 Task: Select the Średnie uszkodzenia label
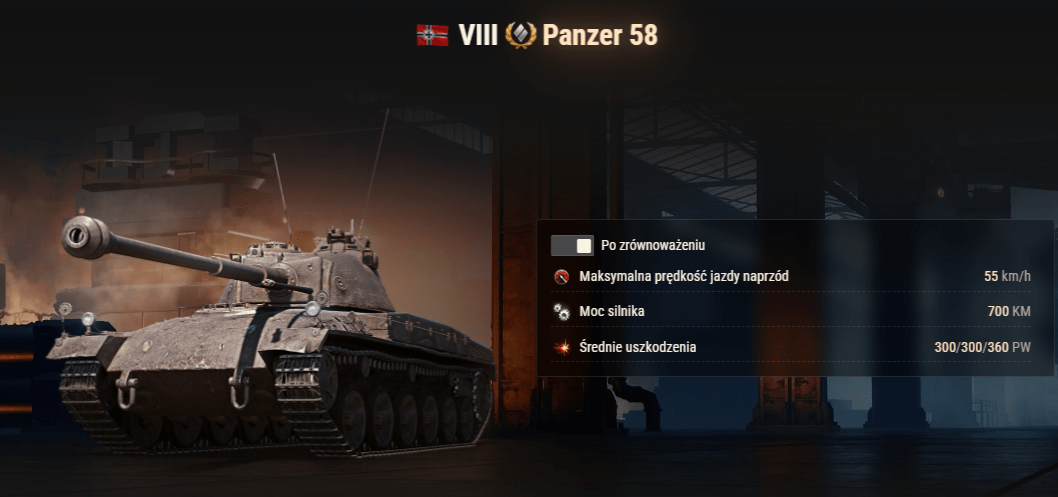pos(638,347)
